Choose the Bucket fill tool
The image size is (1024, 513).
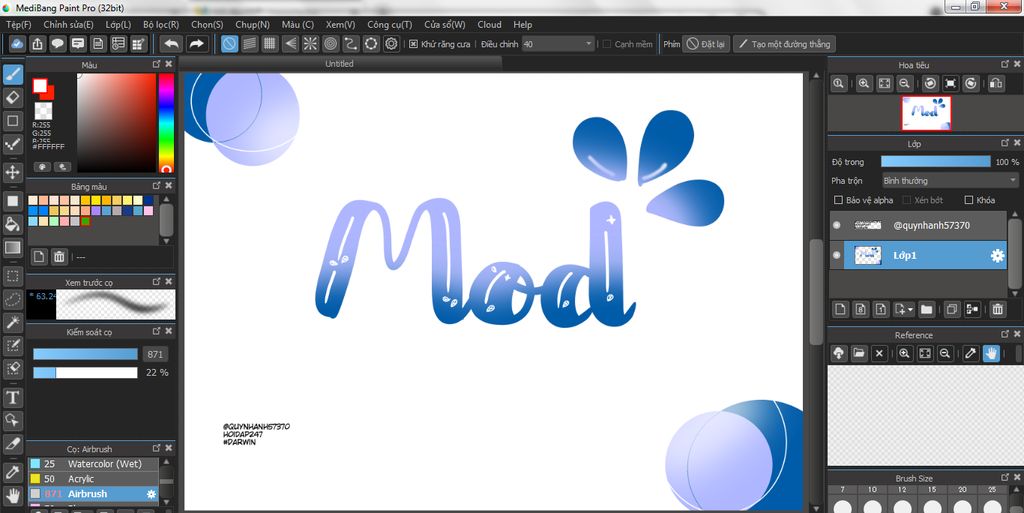tap(12, 225)
